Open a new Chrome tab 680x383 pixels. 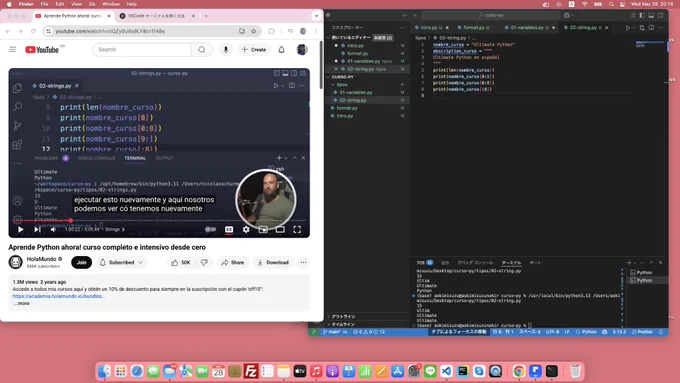click(x=206, y=16)
